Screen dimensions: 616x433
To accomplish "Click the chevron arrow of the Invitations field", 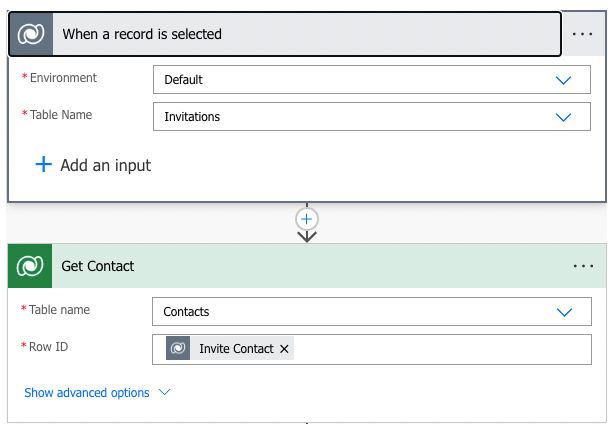I will tap(562, 116).
